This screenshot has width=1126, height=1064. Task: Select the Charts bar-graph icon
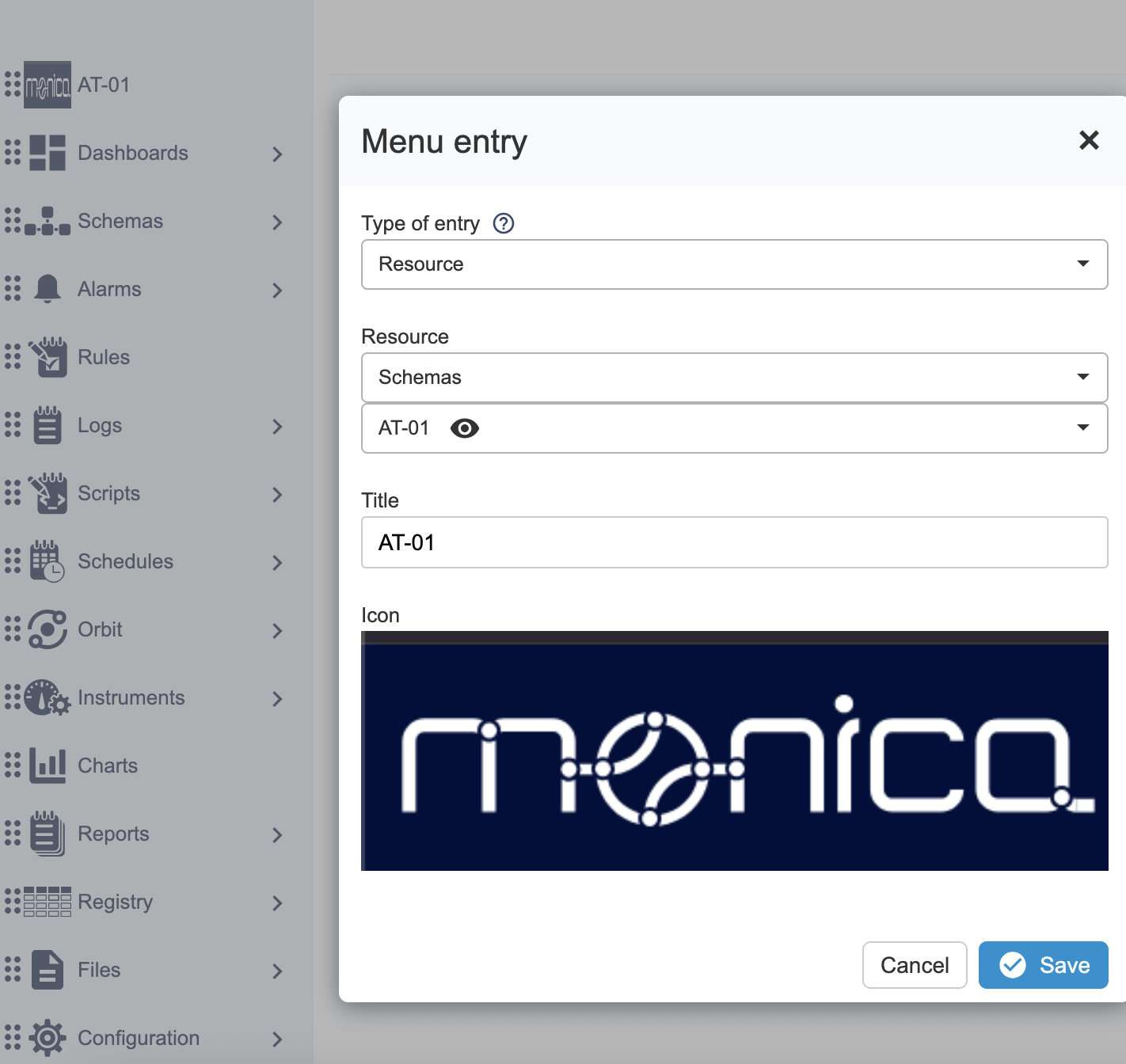pos(48,766)
